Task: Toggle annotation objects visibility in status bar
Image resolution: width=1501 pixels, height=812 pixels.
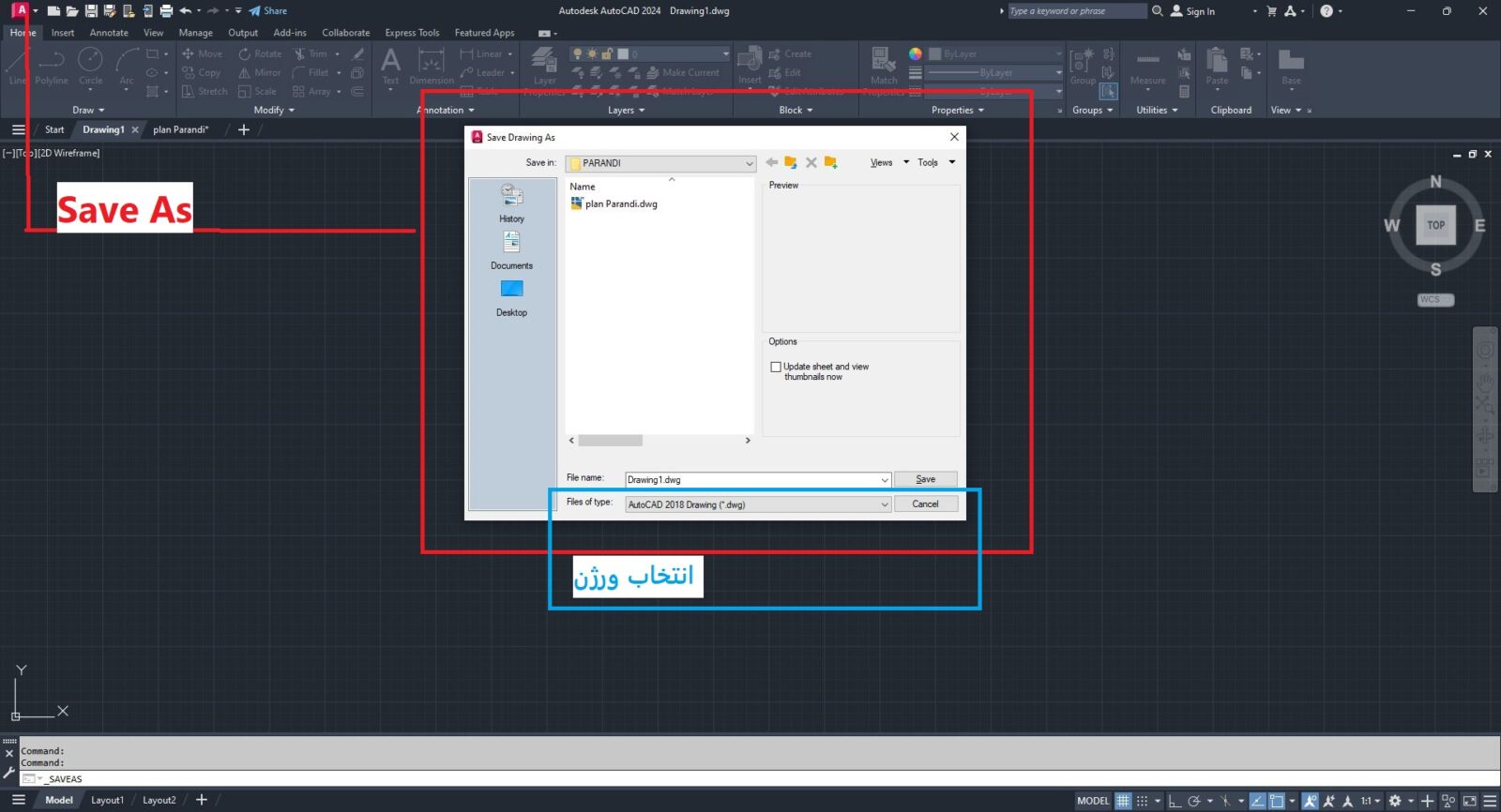Action: pyautogui.click(x=1311, y=801)
